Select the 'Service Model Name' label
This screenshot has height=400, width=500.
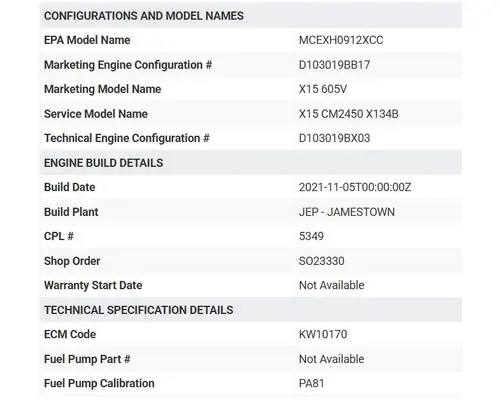click(x=96, y=114)
